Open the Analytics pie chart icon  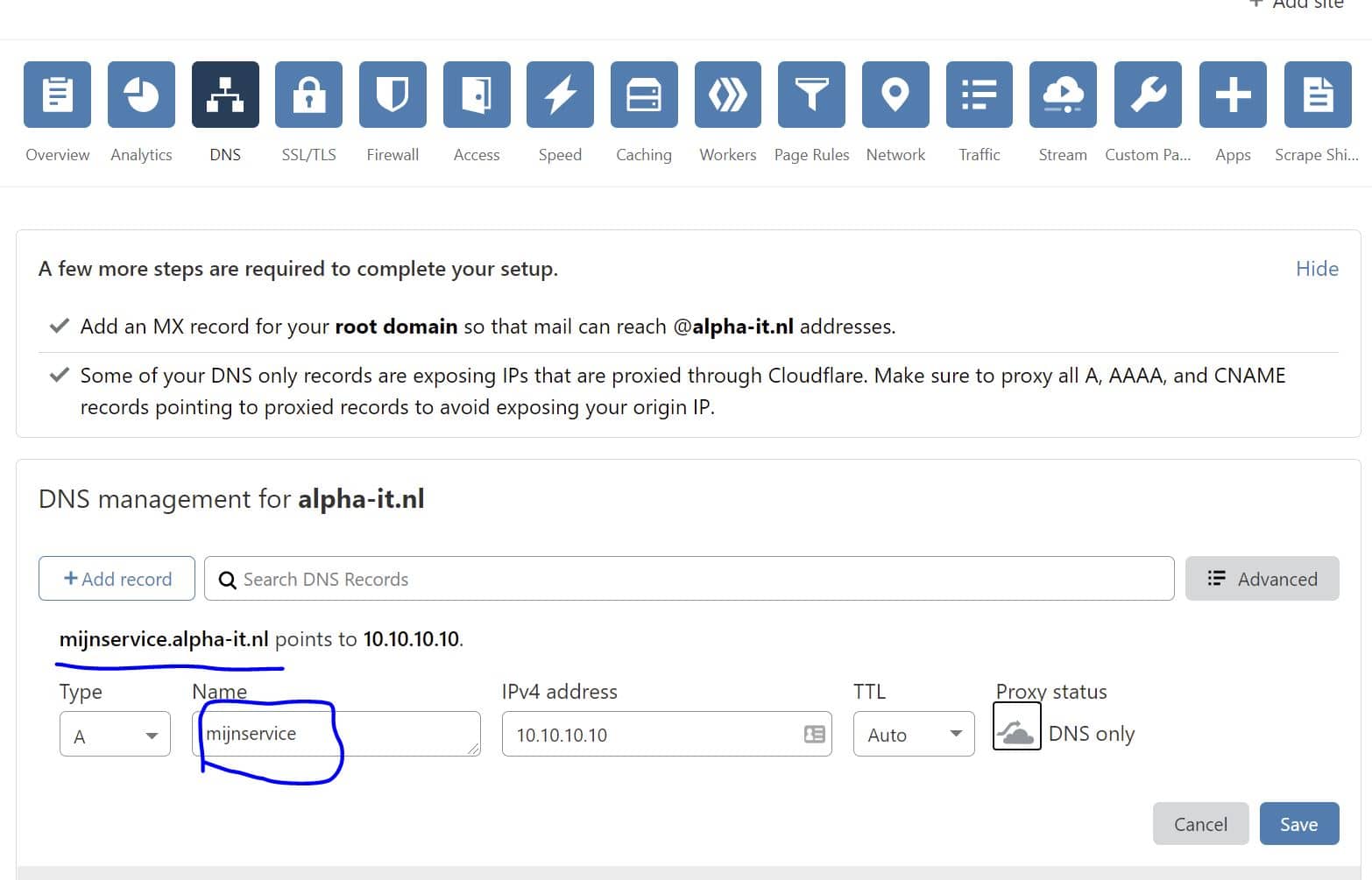(141, 95)
